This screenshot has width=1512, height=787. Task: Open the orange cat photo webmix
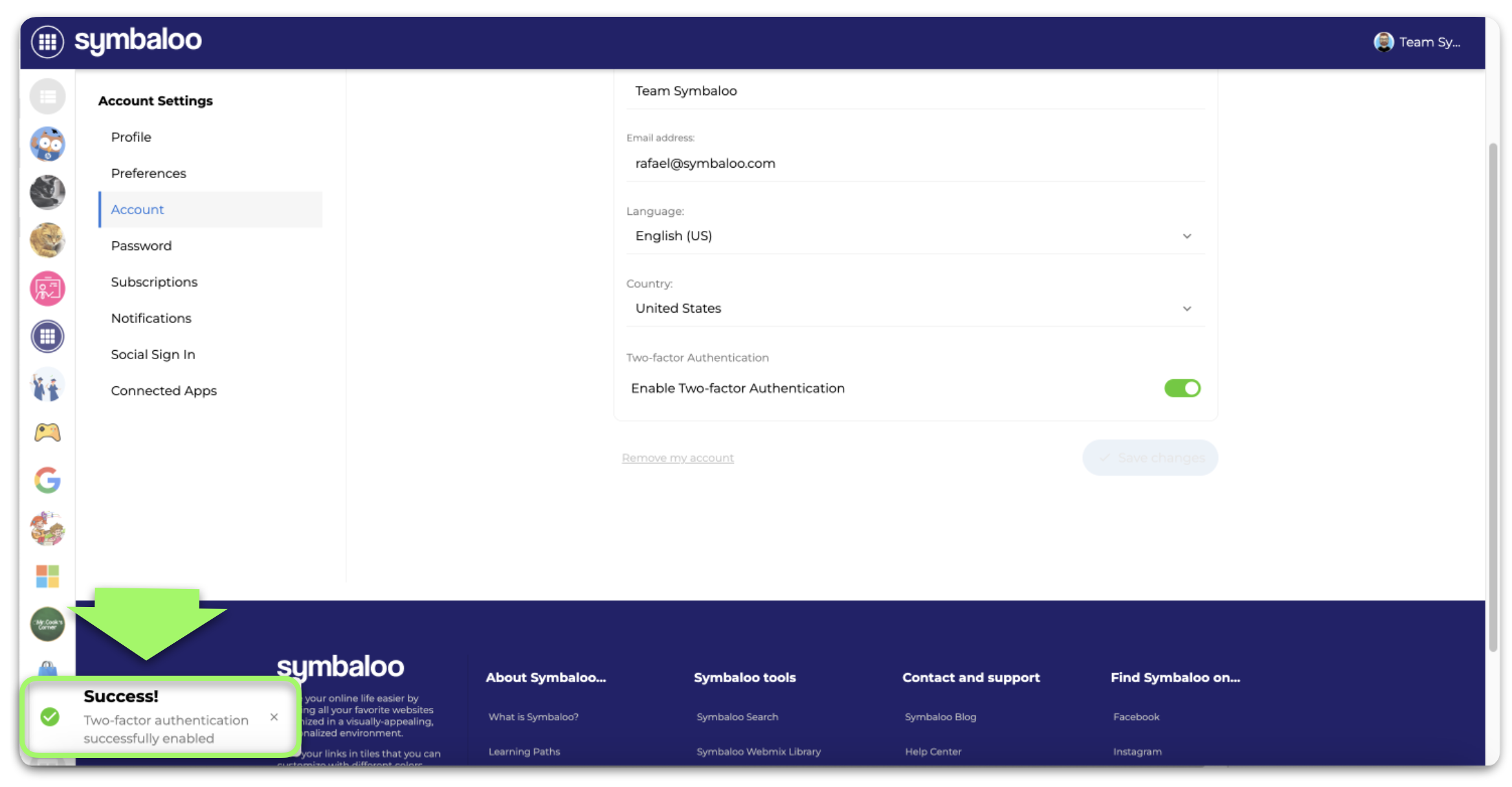point(47,240)
